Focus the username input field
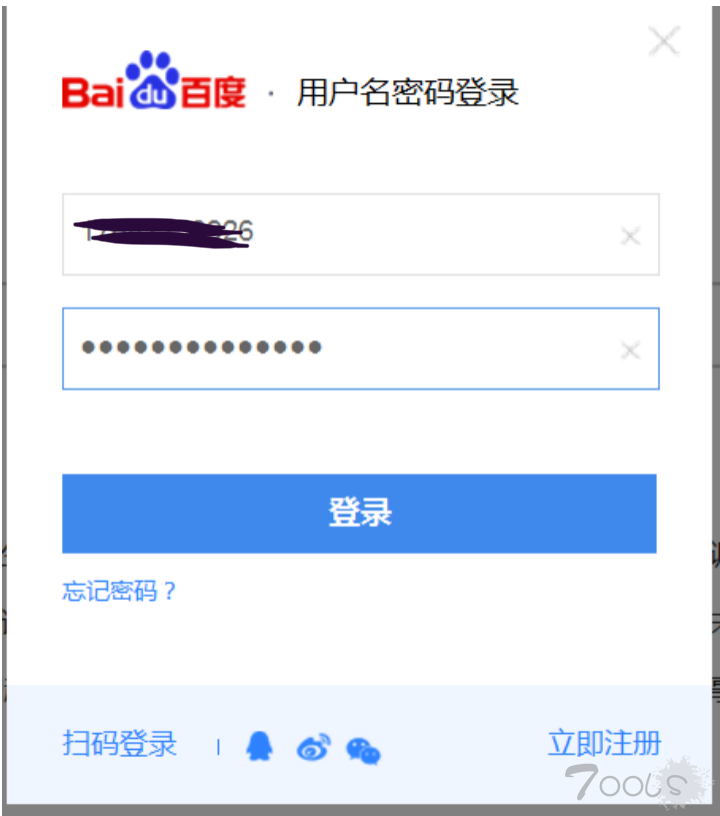 [x=361, y=234]
